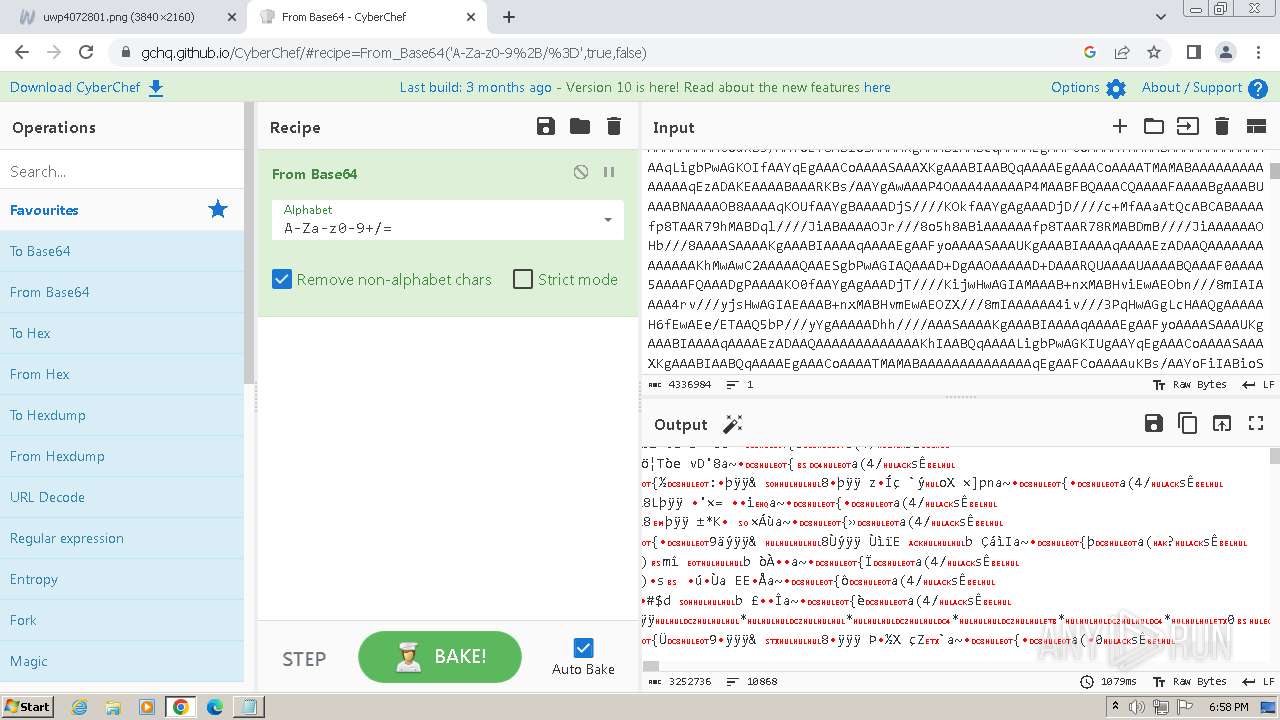Go back to the previous page

pos(22,52)
